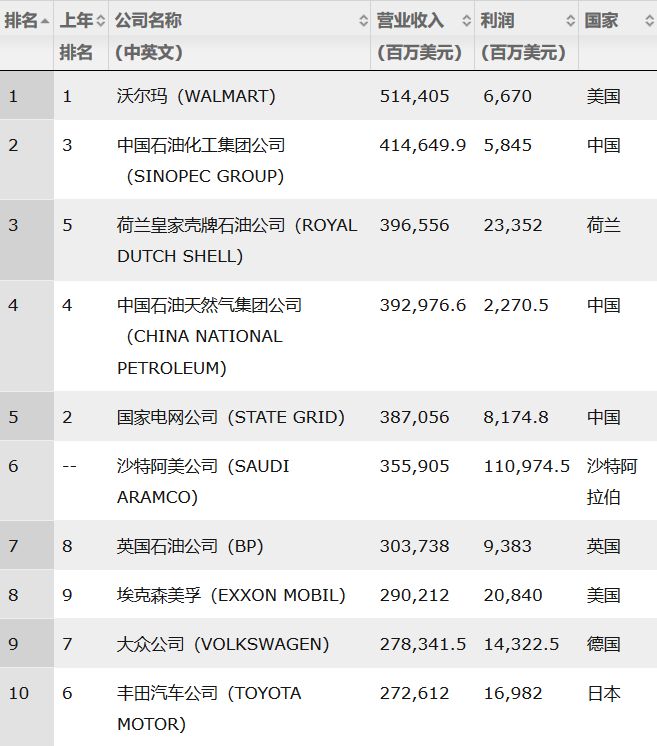Open 中国石油化工集团公司 SINOPEC GROUP entry
The image size is (657, 746).
point(201,160)
